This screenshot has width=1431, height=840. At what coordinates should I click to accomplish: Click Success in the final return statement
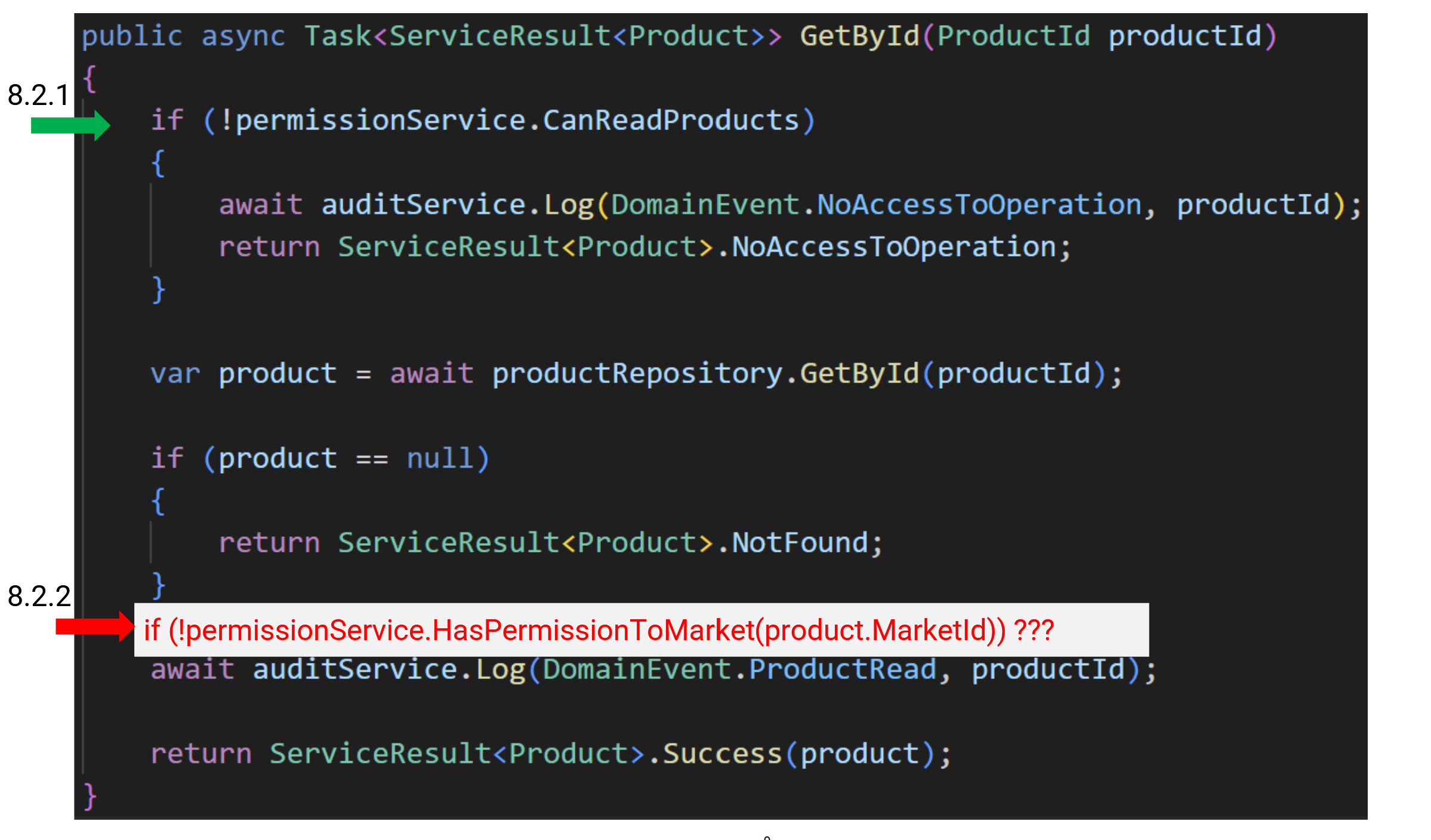722,754
